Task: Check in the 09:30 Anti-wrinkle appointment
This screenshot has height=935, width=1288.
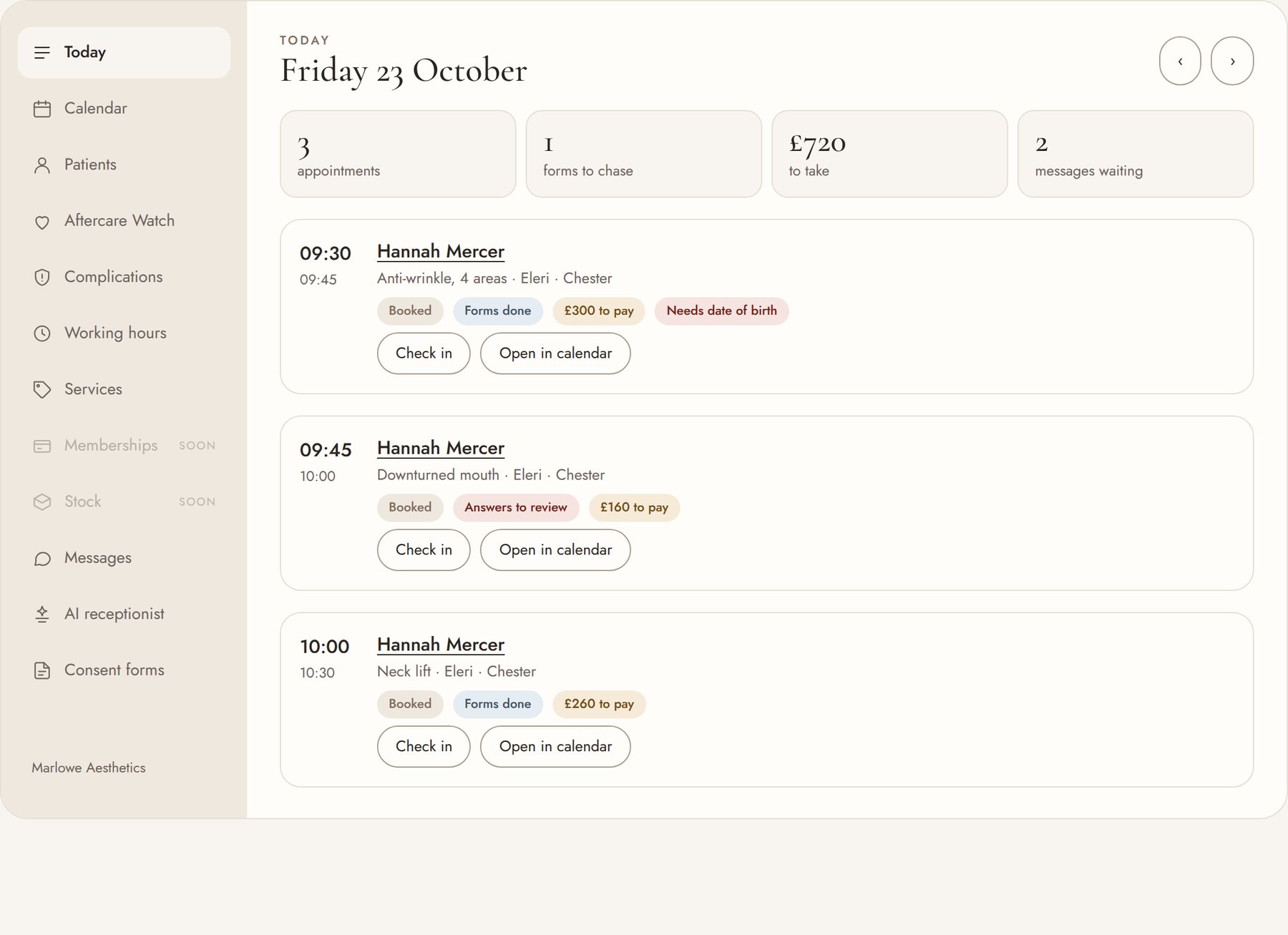Action: tap(424, 353)
